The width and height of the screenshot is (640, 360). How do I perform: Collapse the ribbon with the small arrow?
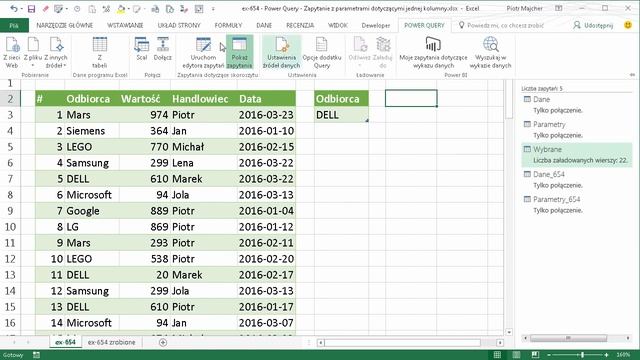632,75
